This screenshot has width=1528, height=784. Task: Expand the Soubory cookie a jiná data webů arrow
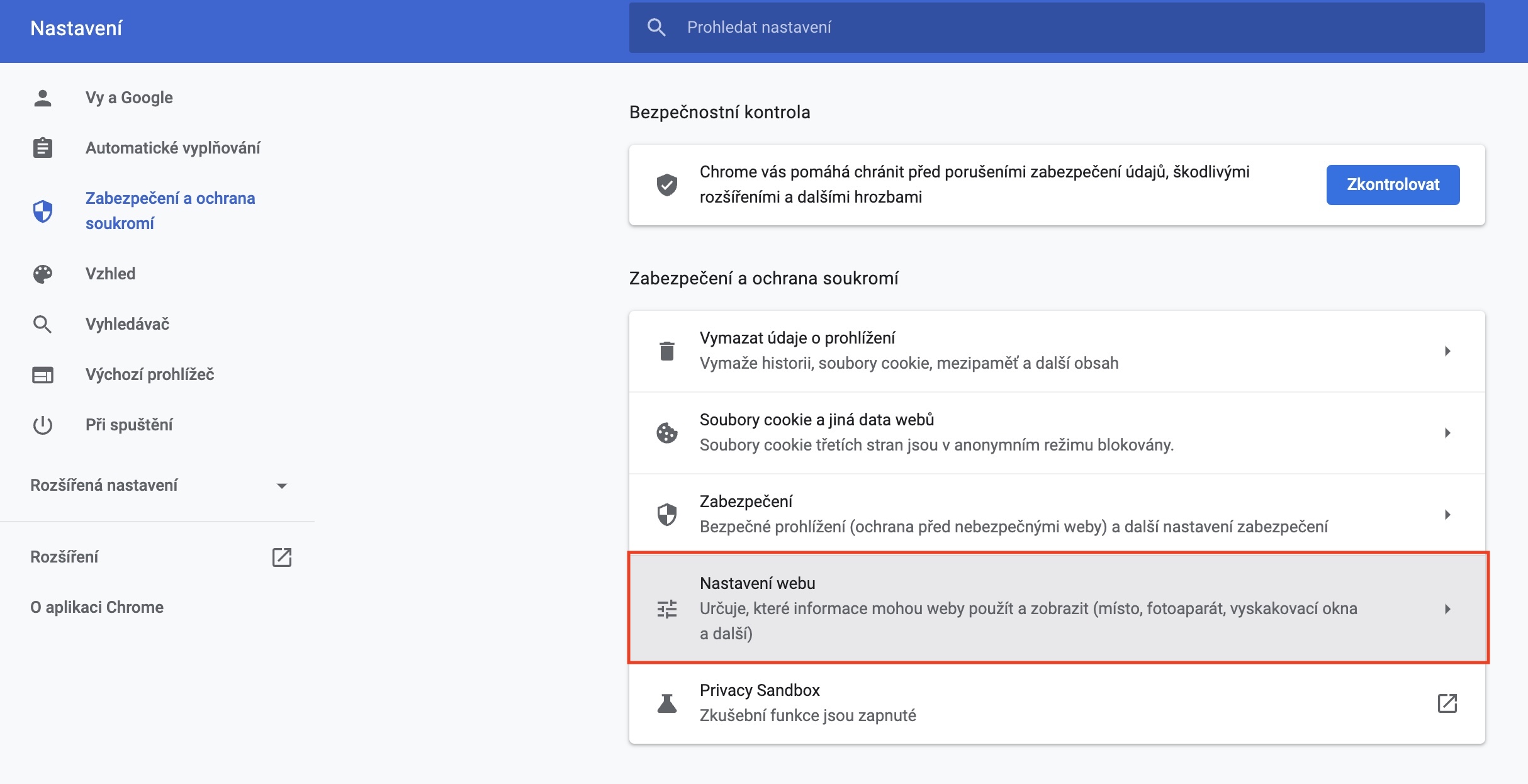coord(1447,433)
